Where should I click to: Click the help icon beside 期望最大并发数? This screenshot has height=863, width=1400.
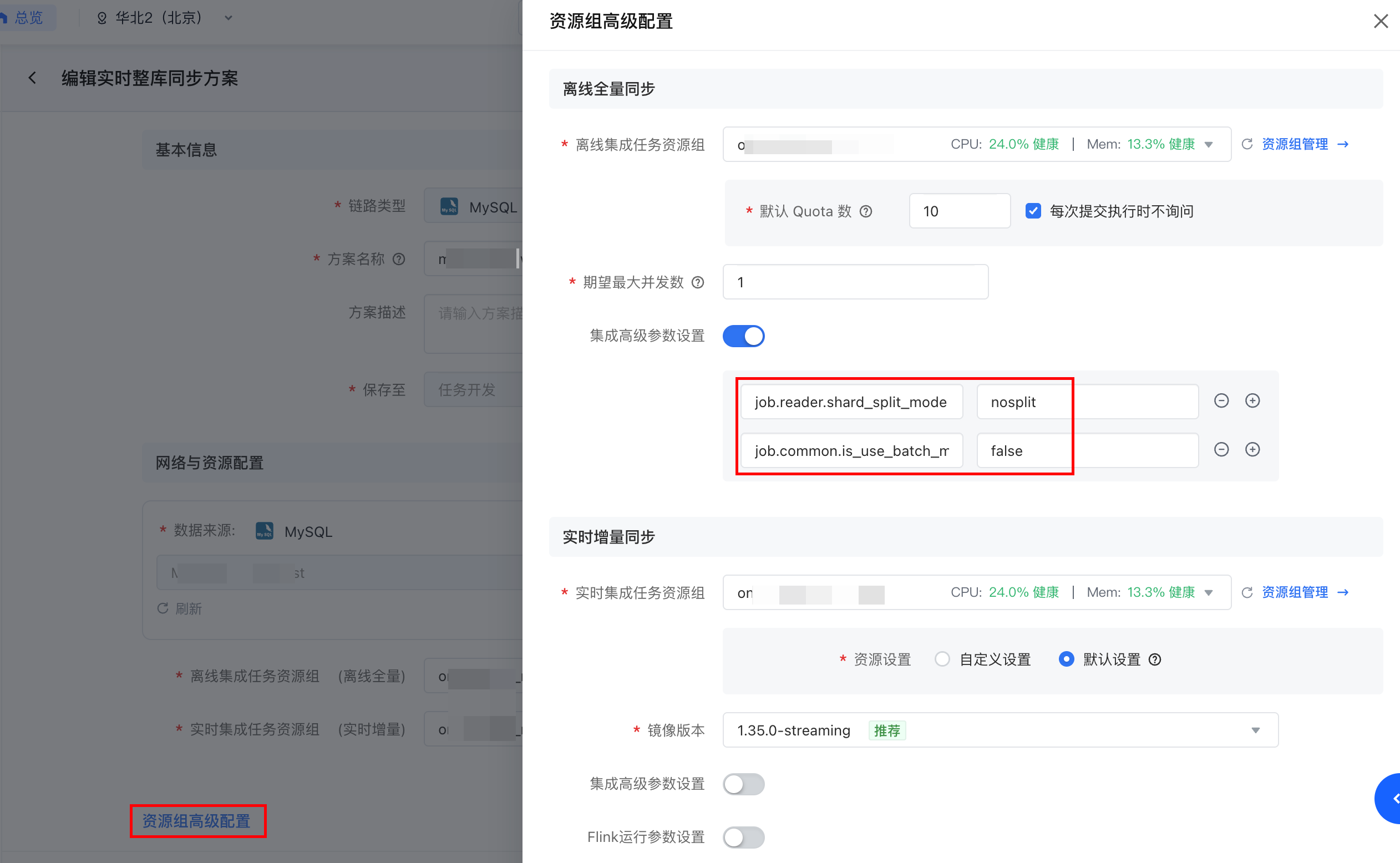coord(697,282)
